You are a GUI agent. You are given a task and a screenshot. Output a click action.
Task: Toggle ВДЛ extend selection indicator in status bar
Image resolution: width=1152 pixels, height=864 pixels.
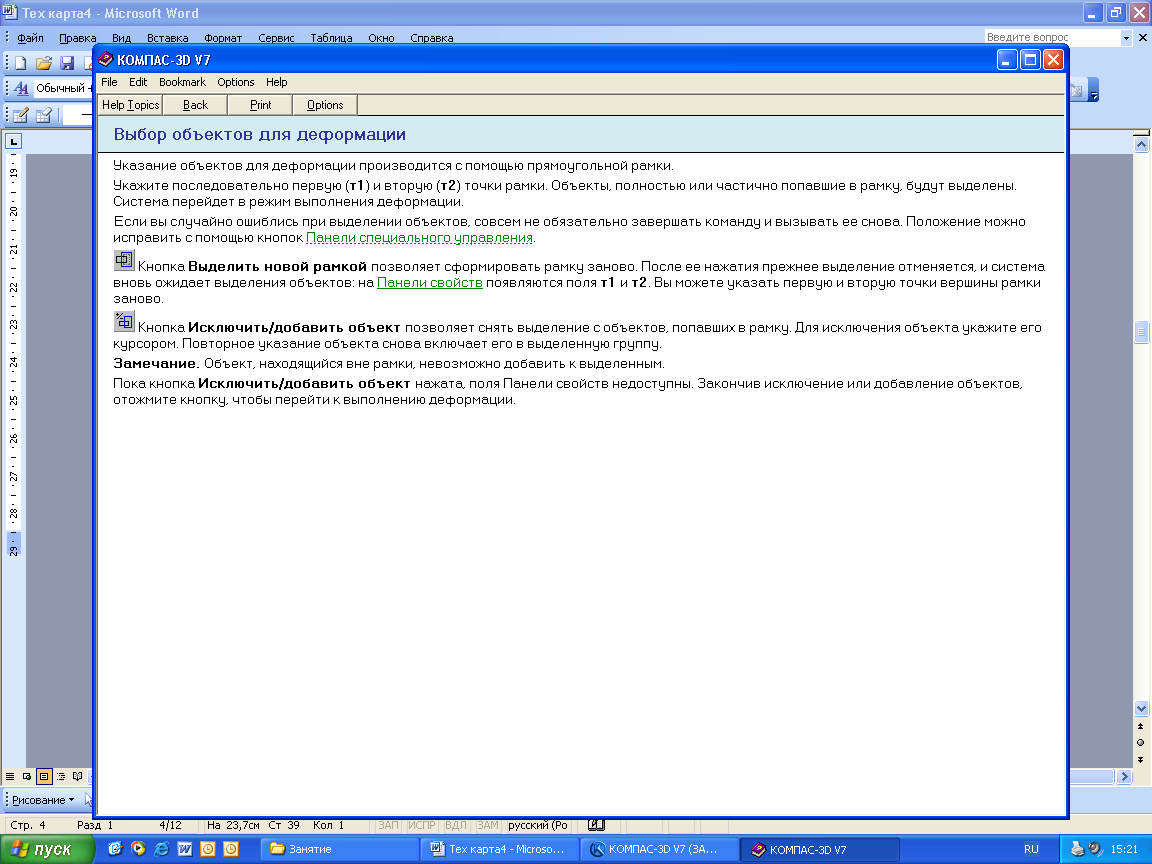point(456,825)
